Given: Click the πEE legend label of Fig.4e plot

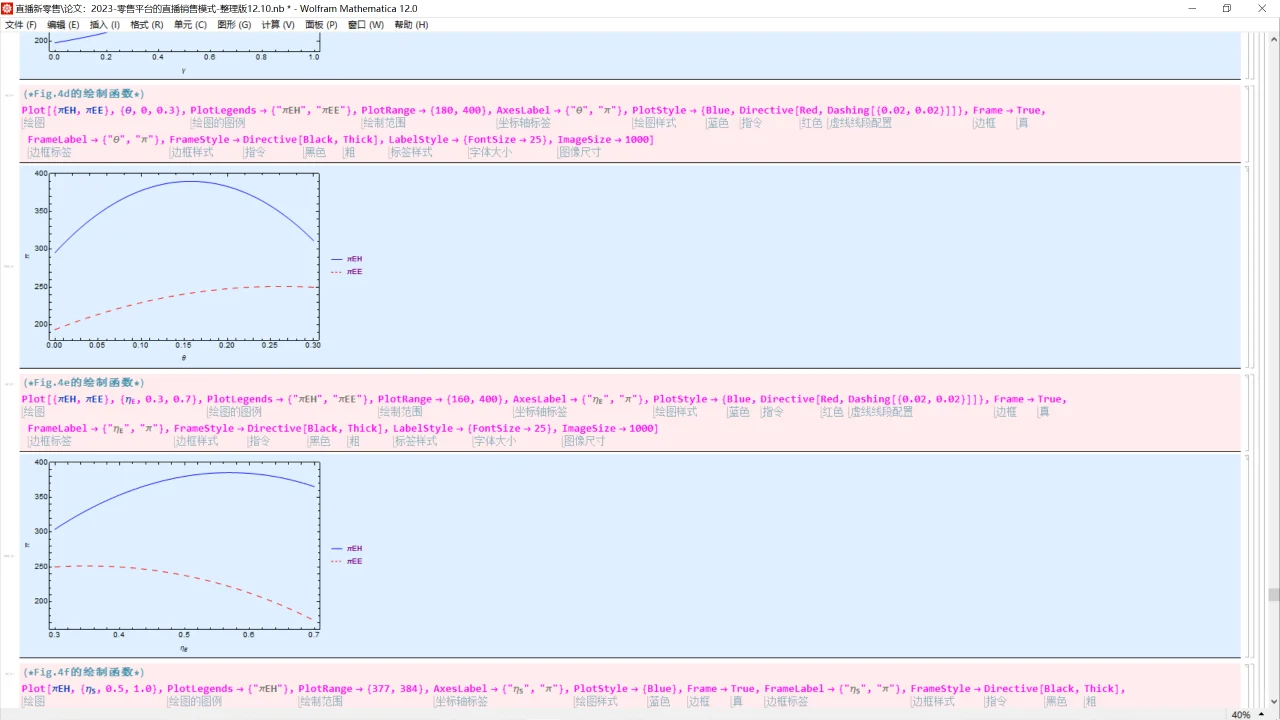Looking at the screenshot, I should tap(354, 562).
